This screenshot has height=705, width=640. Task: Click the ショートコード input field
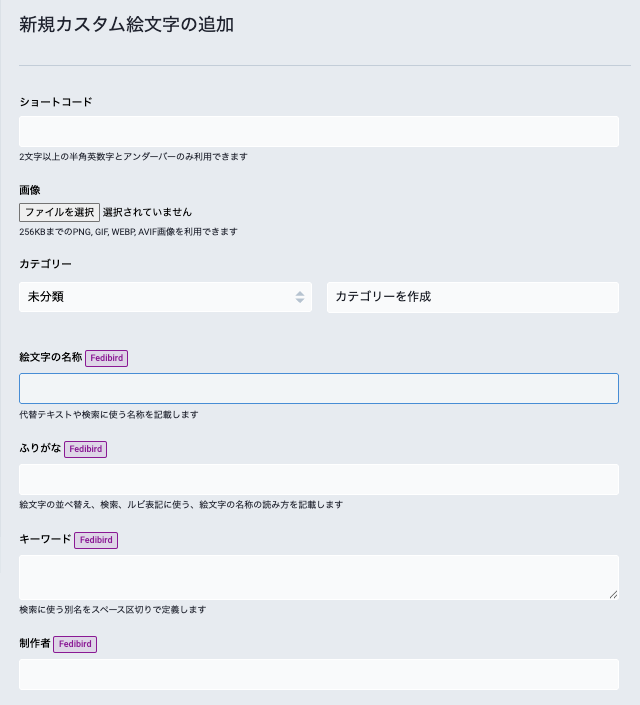[x=319, y=131]
